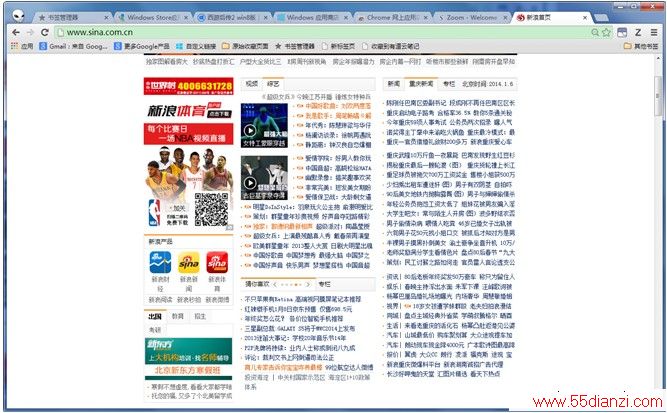Open the 新东方 training banner ad
This screenshot has height=413, width=667.
pos(188,351)
